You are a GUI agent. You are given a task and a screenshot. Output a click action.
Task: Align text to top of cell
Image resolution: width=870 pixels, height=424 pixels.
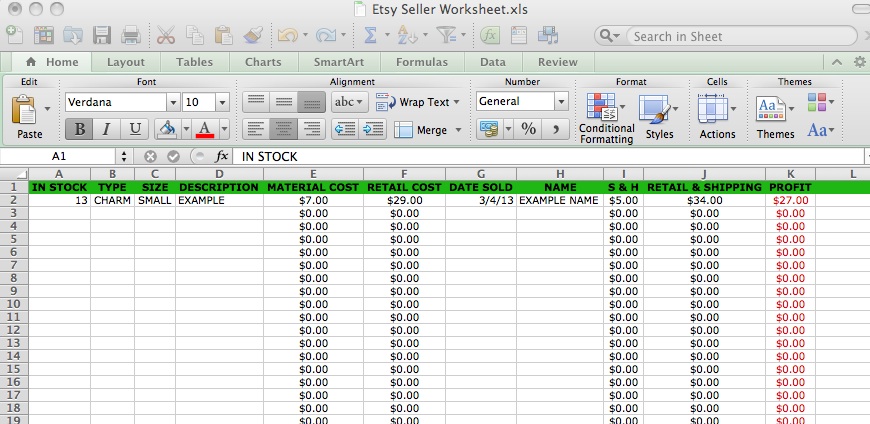(256, 102)
